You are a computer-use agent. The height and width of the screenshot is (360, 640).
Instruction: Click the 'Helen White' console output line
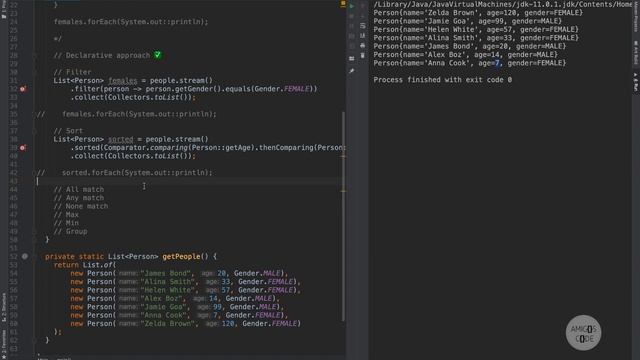[476, 29]
